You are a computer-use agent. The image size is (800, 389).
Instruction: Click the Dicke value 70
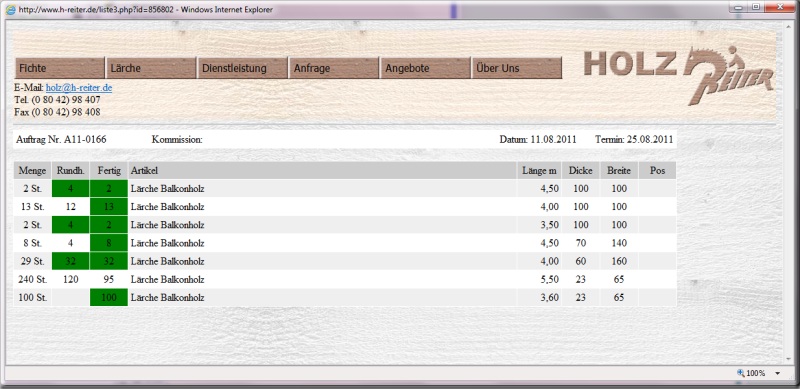pos(581,243)
